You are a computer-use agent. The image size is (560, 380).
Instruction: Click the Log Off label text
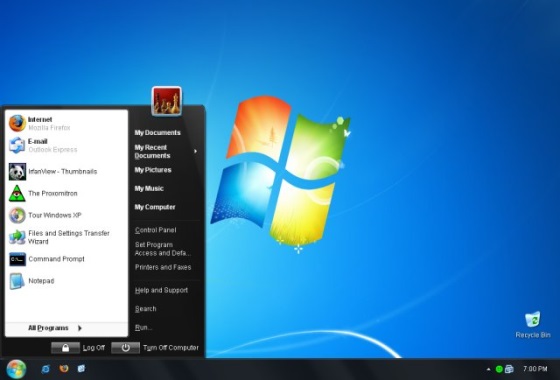coord(94,348)
